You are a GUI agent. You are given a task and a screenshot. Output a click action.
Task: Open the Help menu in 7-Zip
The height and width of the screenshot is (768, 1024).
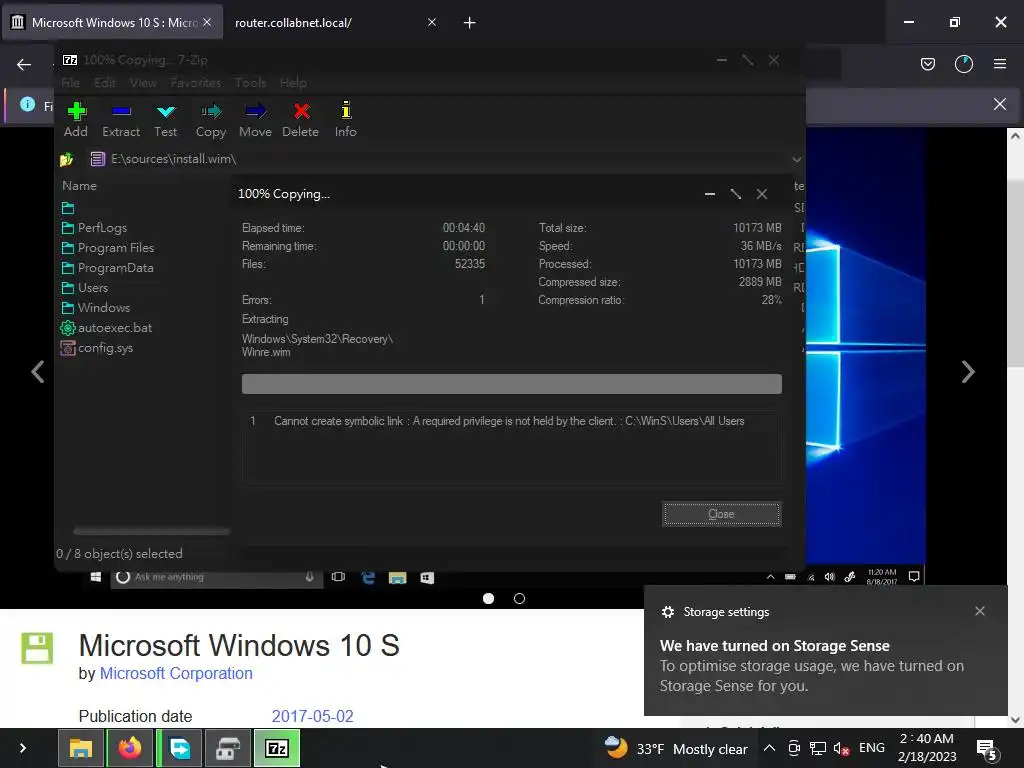(293, 83)
